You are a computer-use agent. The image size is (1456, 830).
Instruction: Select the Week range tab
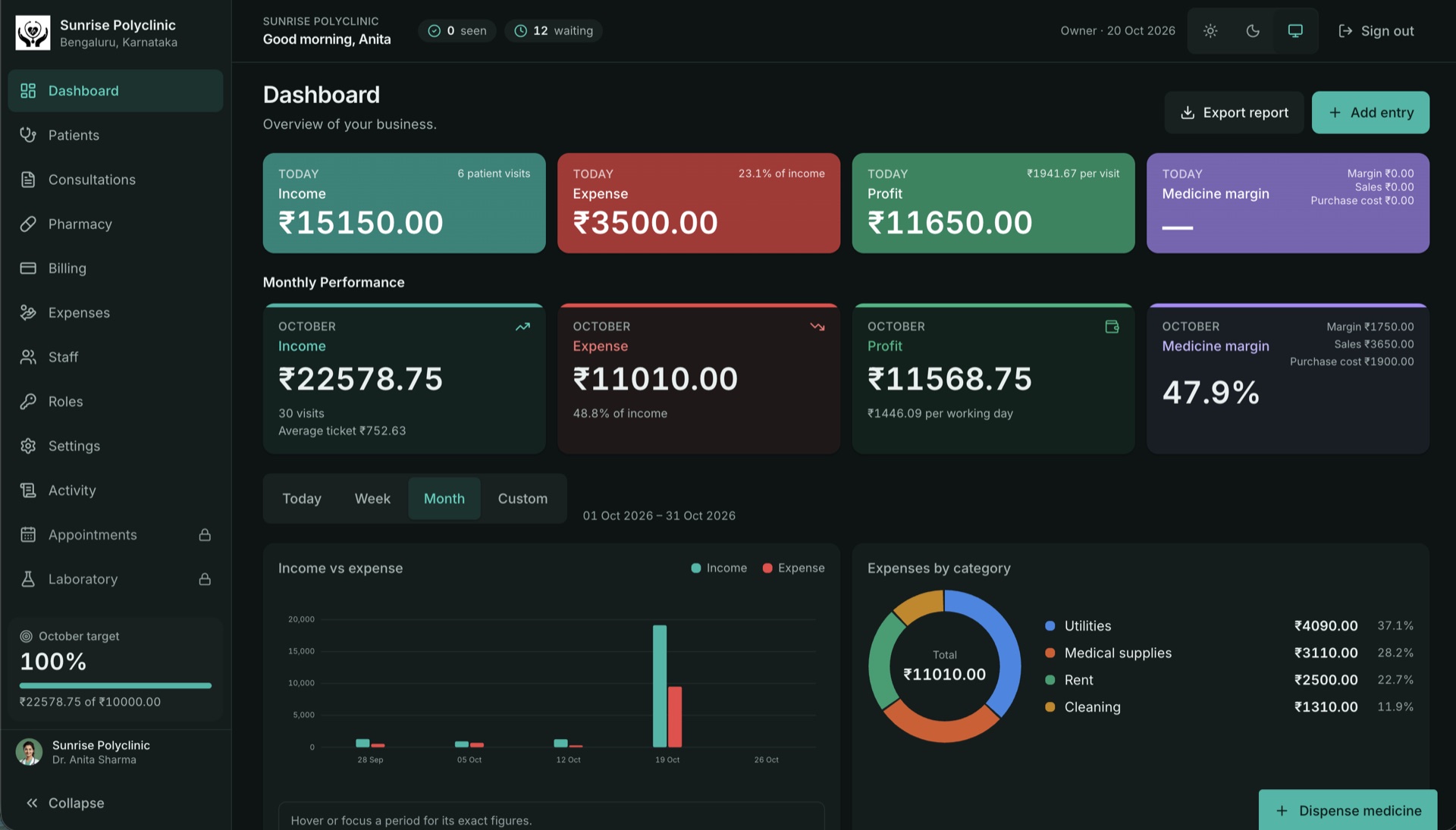point(372,499)
